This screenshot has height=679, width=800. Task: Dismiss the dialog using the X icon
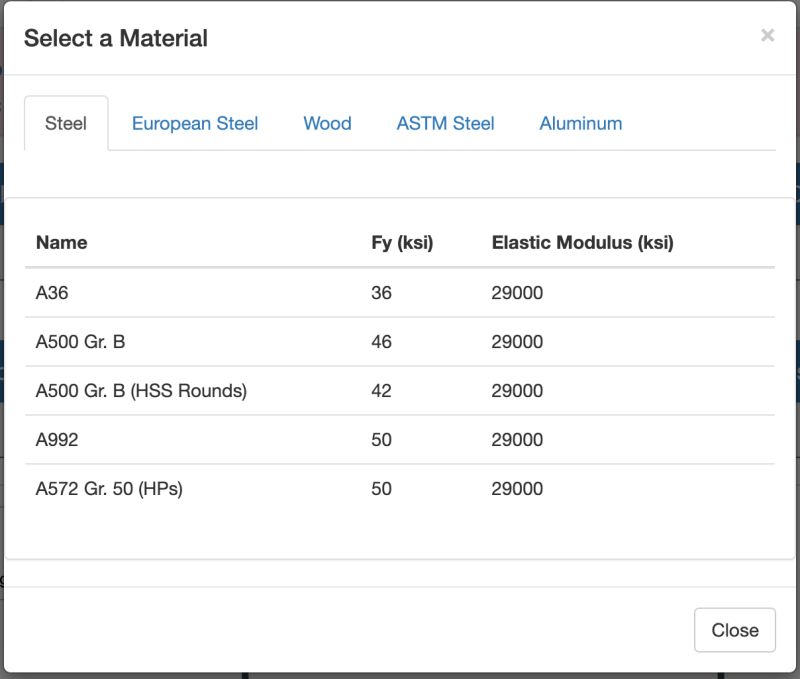click(768, 34)
